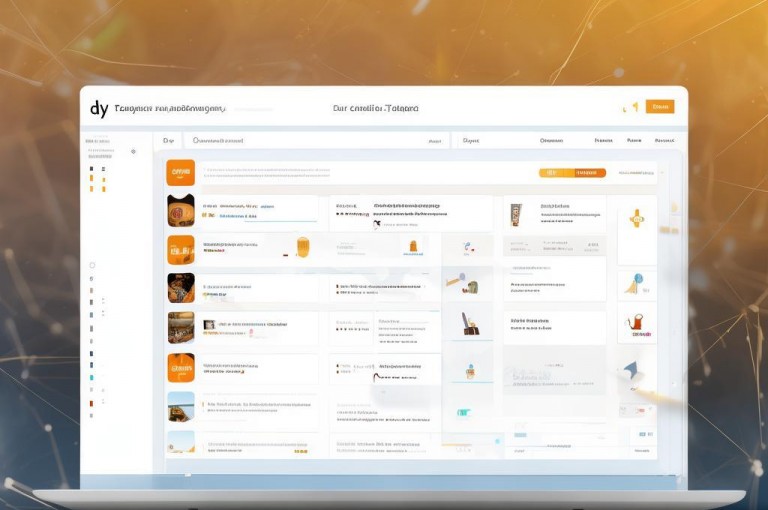Expand the small chevron at the banner's far right
The height and width of the screenshot is (510, 768).
click(x=662, y=173)
